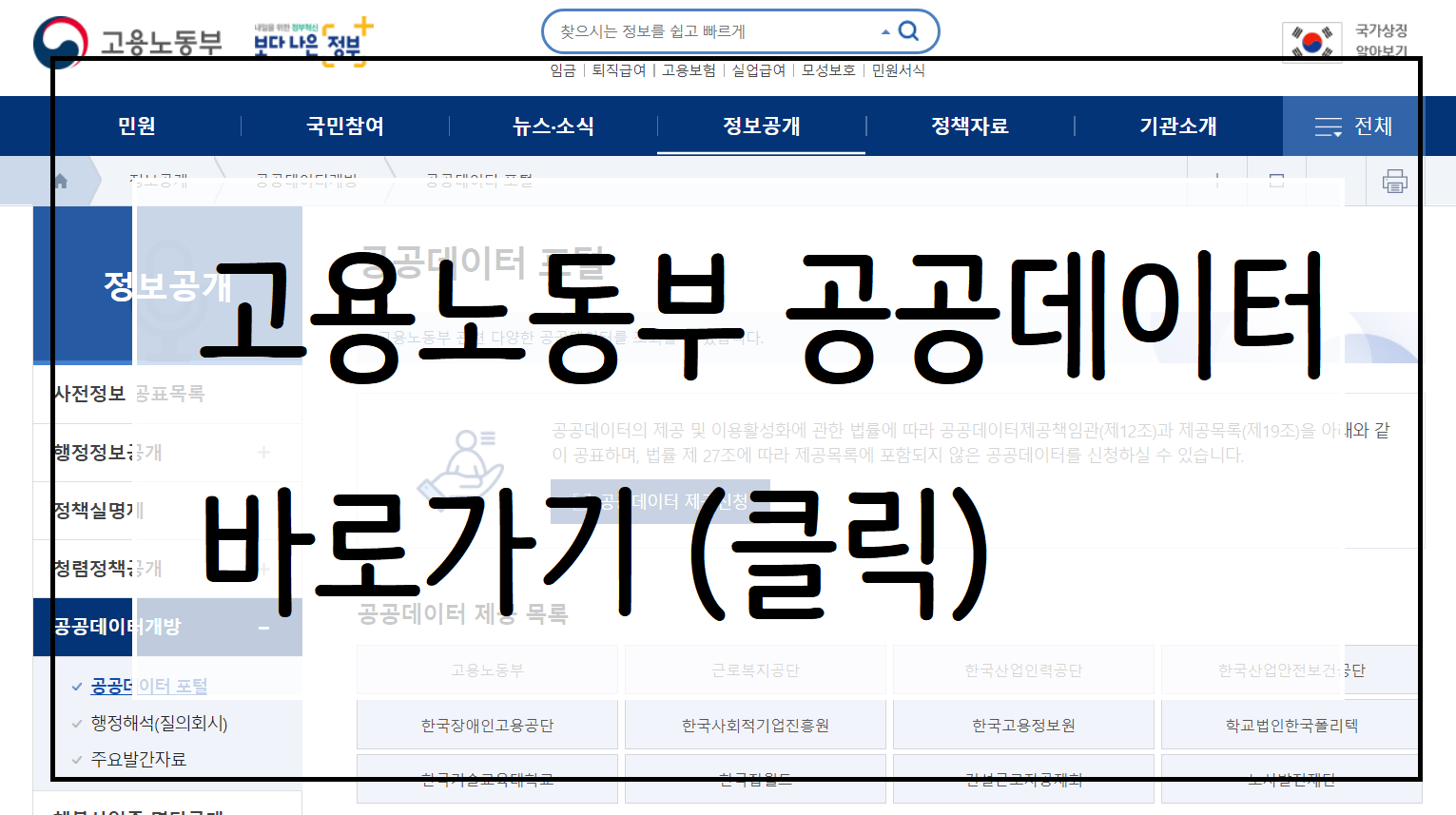Click the 한국산업안전보건공단 provider button
1456x815 pixels.
(1291, 669)
